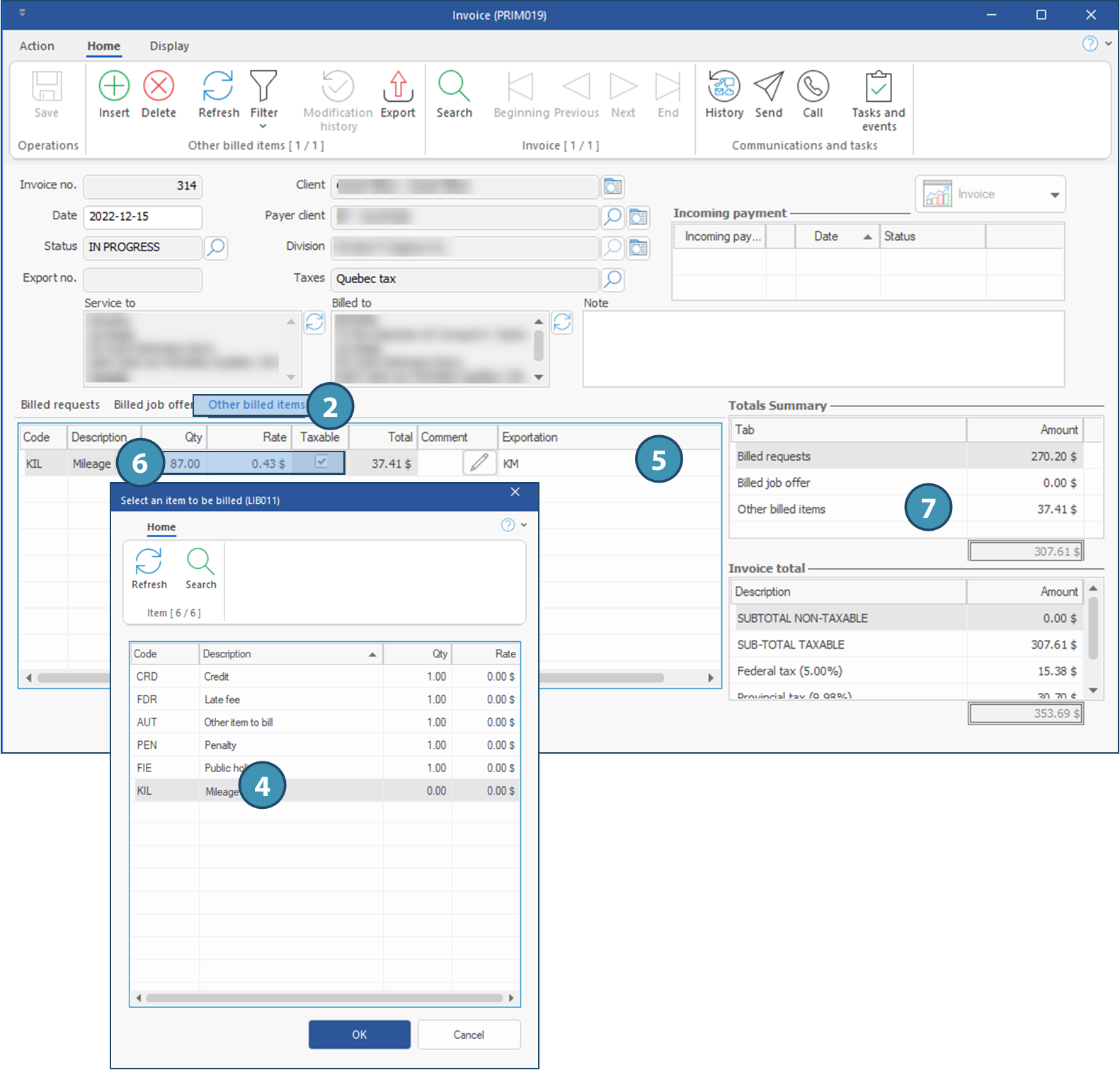
Task: Confirm the selection with the OK button
Action: (x=359, y=1035)
